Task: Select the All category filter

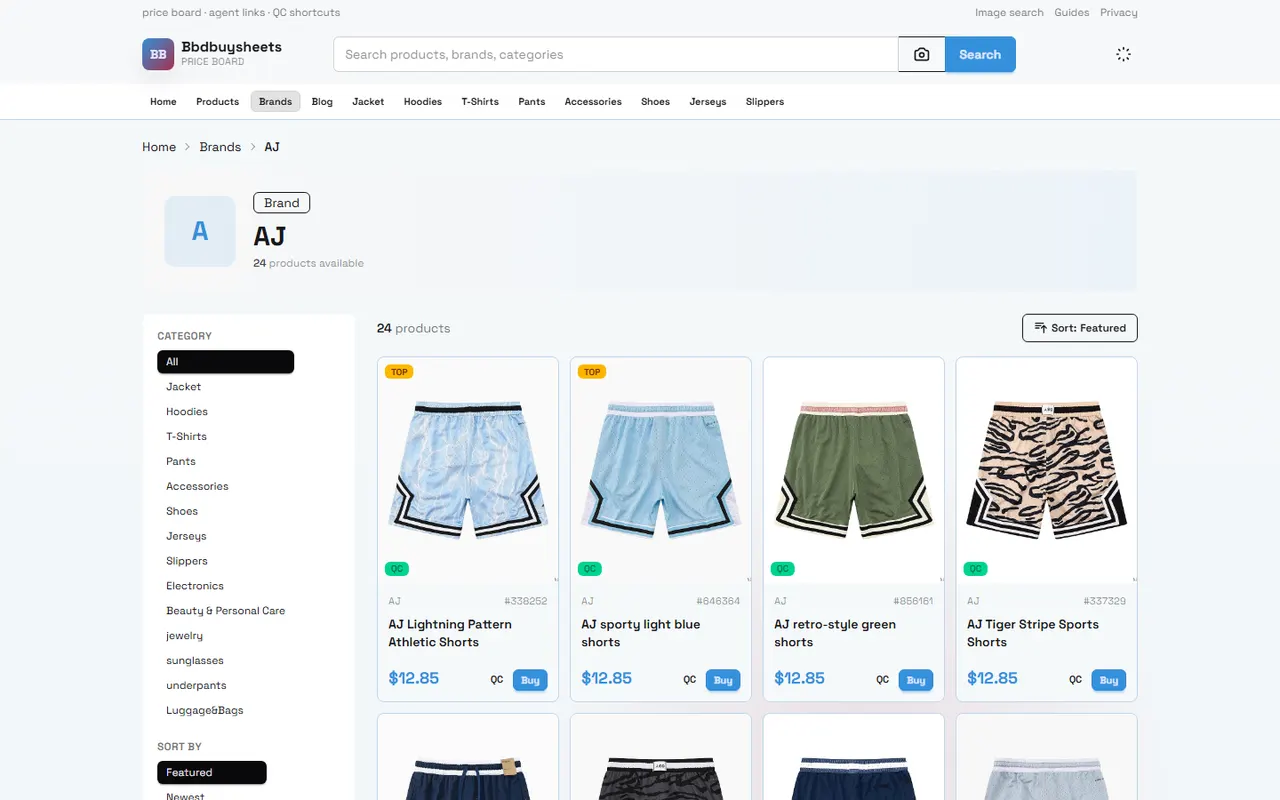Action: pos(226,362)
